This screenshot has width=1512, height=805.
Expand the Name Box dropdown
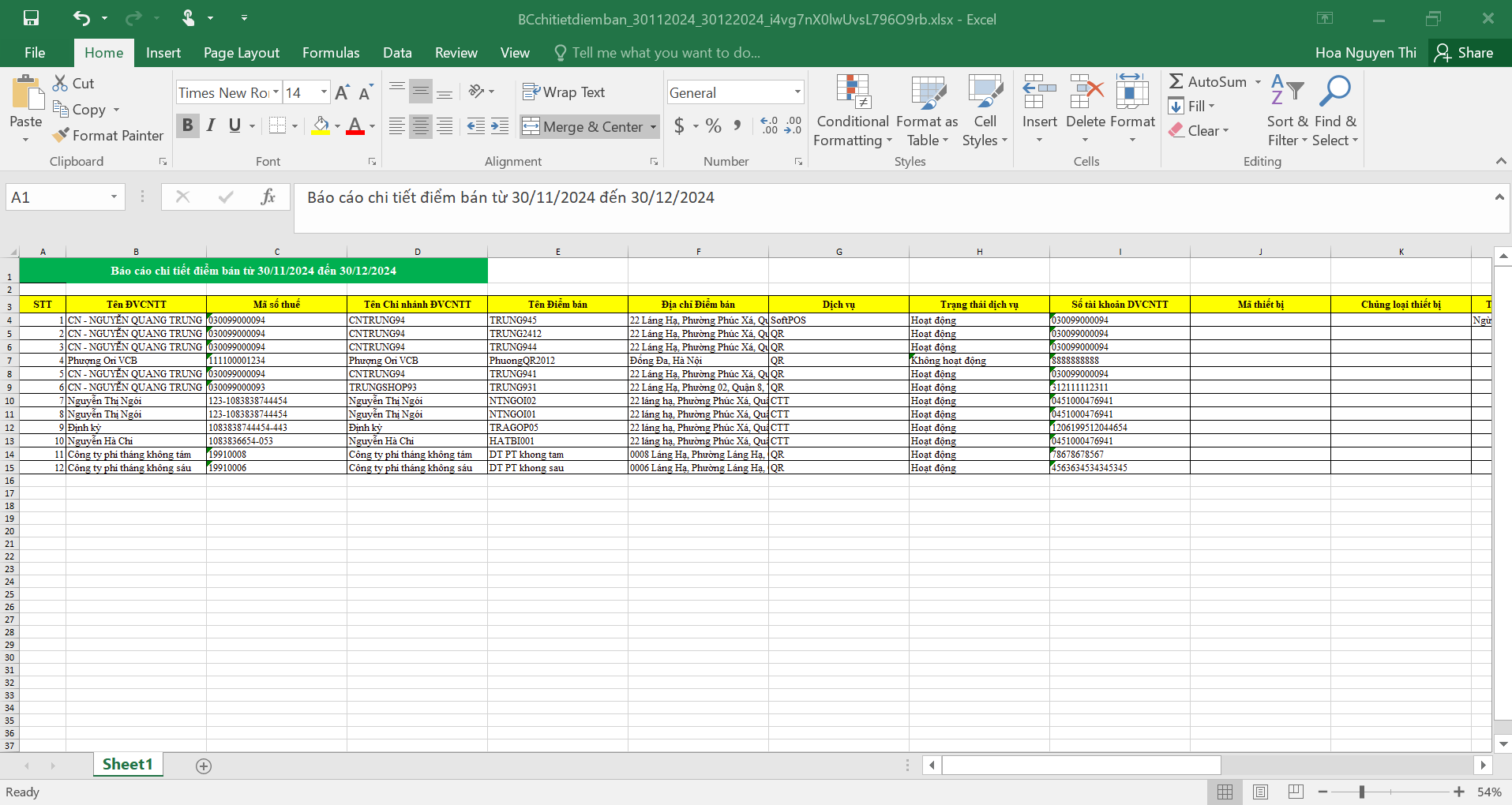(x=114, y=197)
